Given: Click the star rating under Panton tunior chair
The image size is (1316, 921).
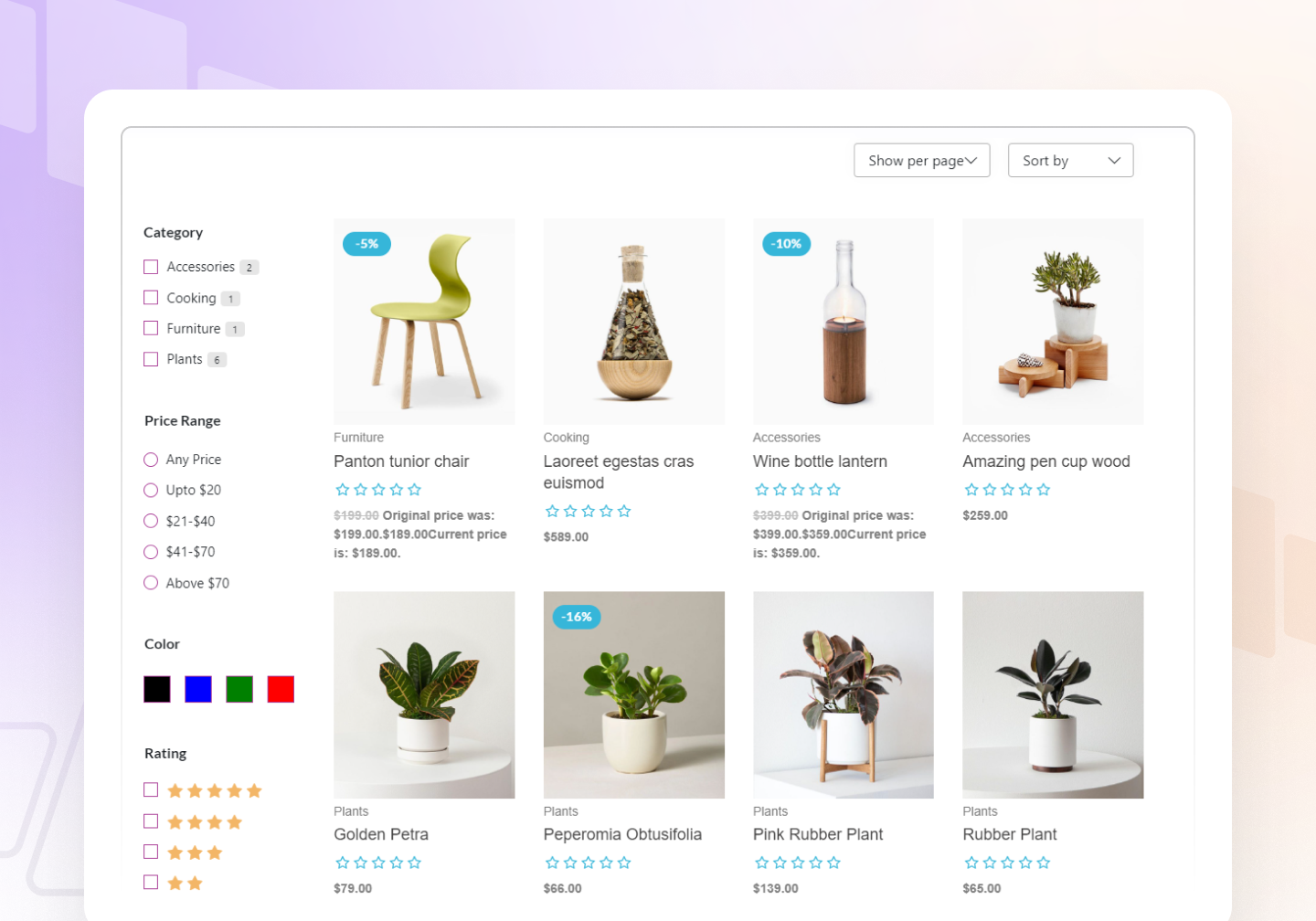Looking at the screenshot, I should pos(378,490).
